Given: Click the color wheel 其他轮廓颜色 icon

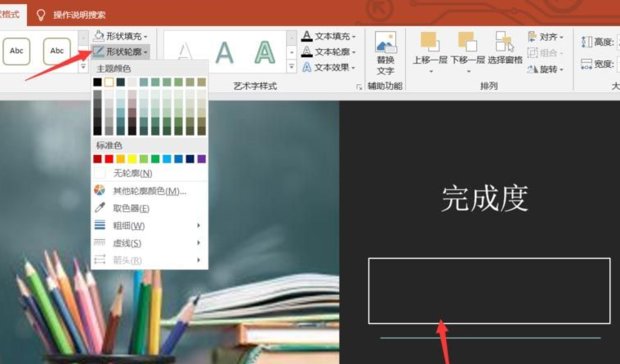Looking at the screenshot, I should pos(100,190).
